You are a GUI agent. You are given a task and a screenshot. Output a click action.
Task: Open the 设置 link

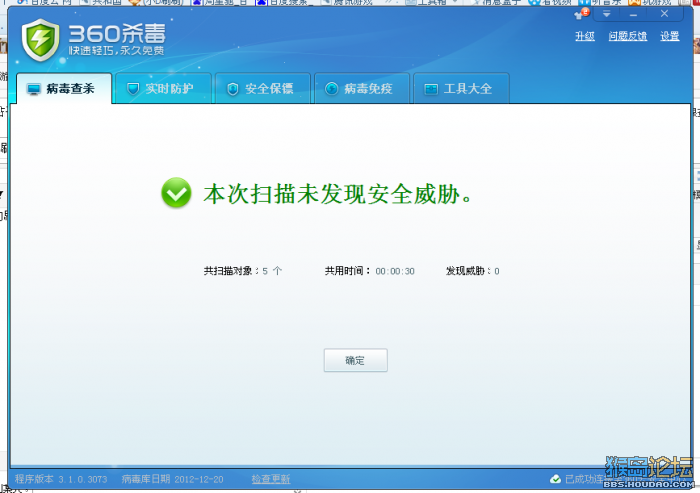(670, 36)
